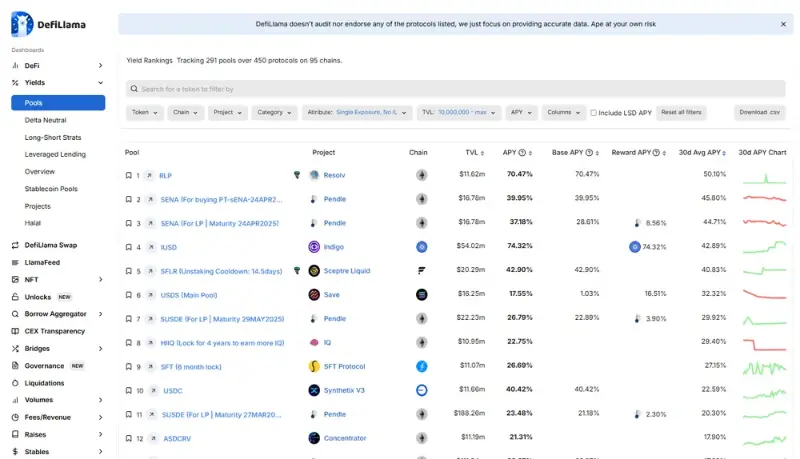Click the search magnifier icon
This screenshot has height=459, width=800.
[x=134, y=89]
